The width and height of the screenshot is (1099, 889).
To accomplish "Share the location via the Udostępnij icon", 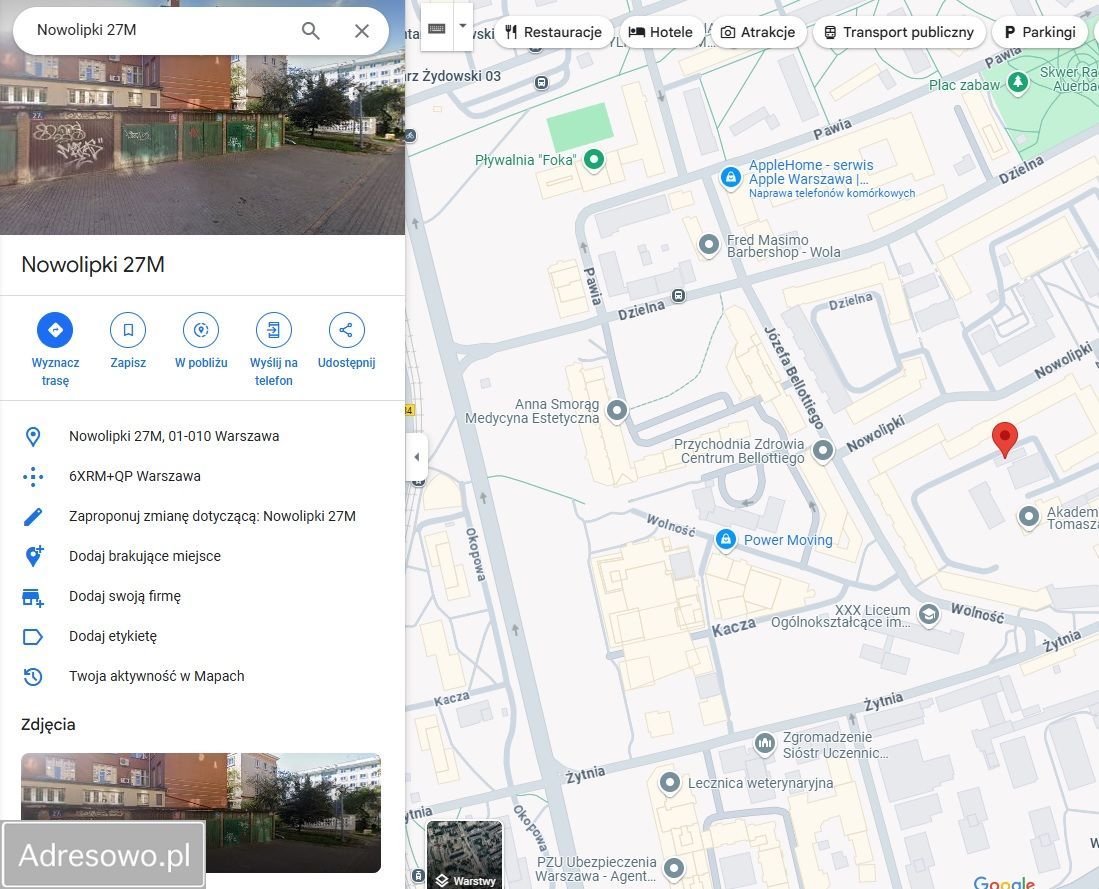I will coord(346,330).
